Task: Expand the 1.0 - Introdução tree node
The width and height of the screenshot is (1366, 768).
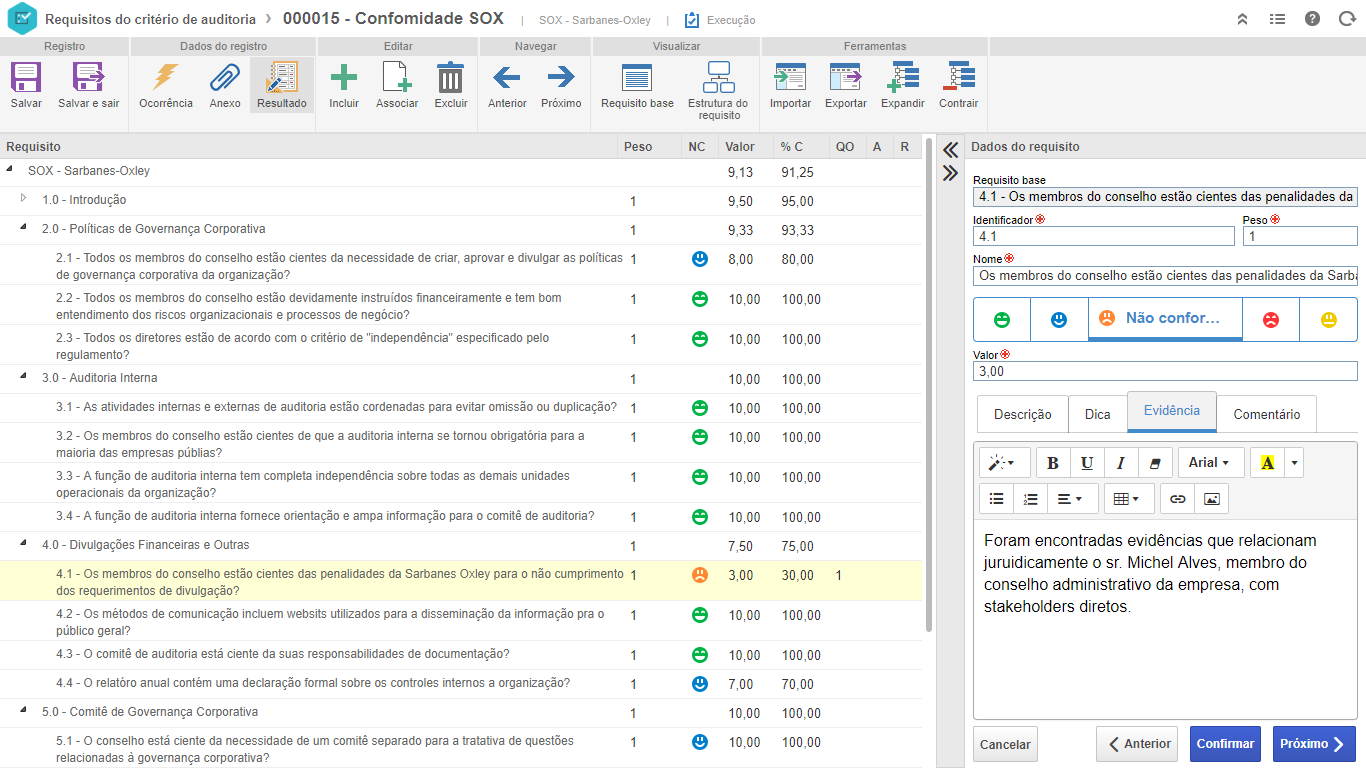Action: click(x=24, y=199)
